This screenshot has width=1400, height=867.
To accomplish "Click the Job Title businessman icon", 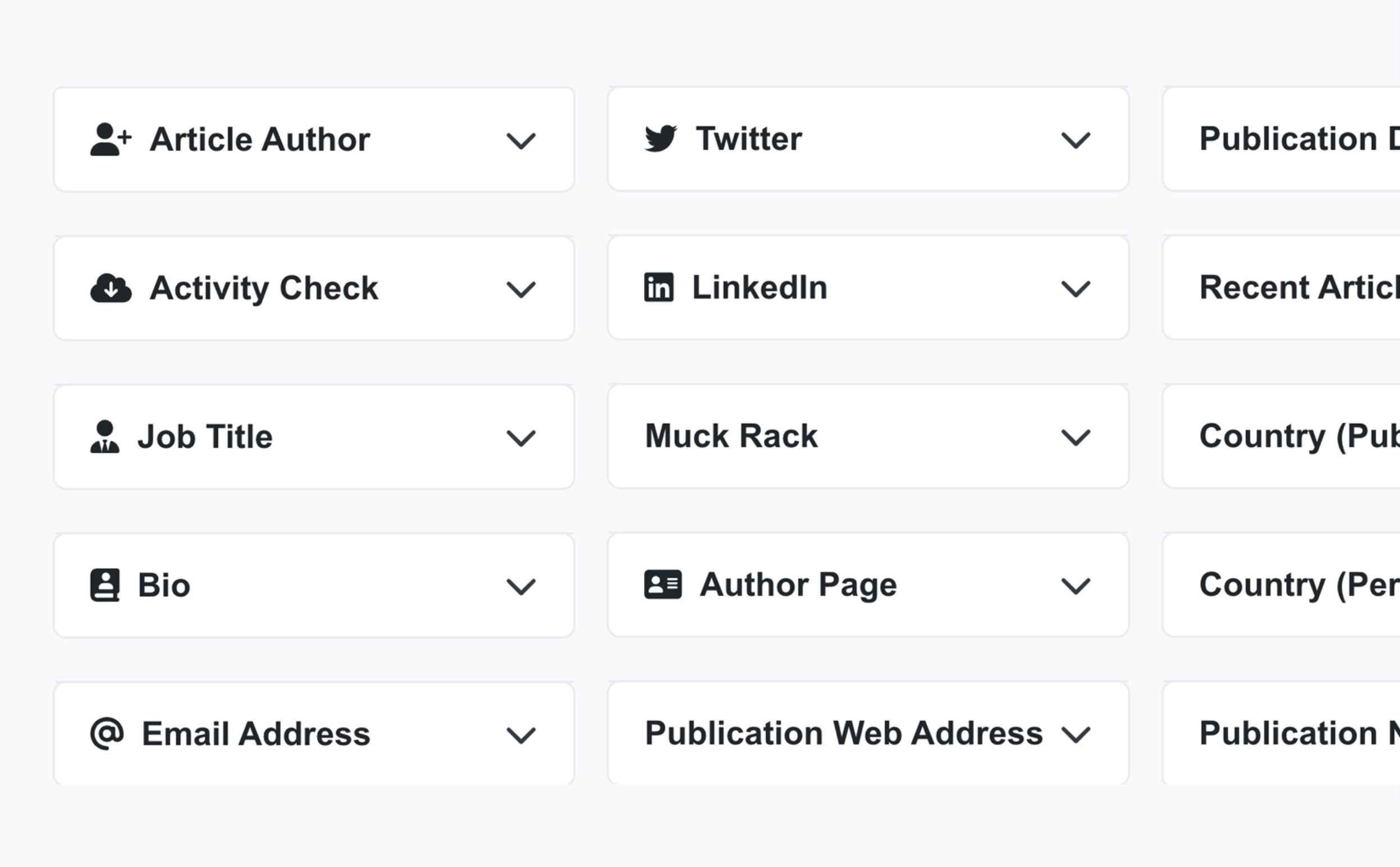I will (x=105, y=437).
